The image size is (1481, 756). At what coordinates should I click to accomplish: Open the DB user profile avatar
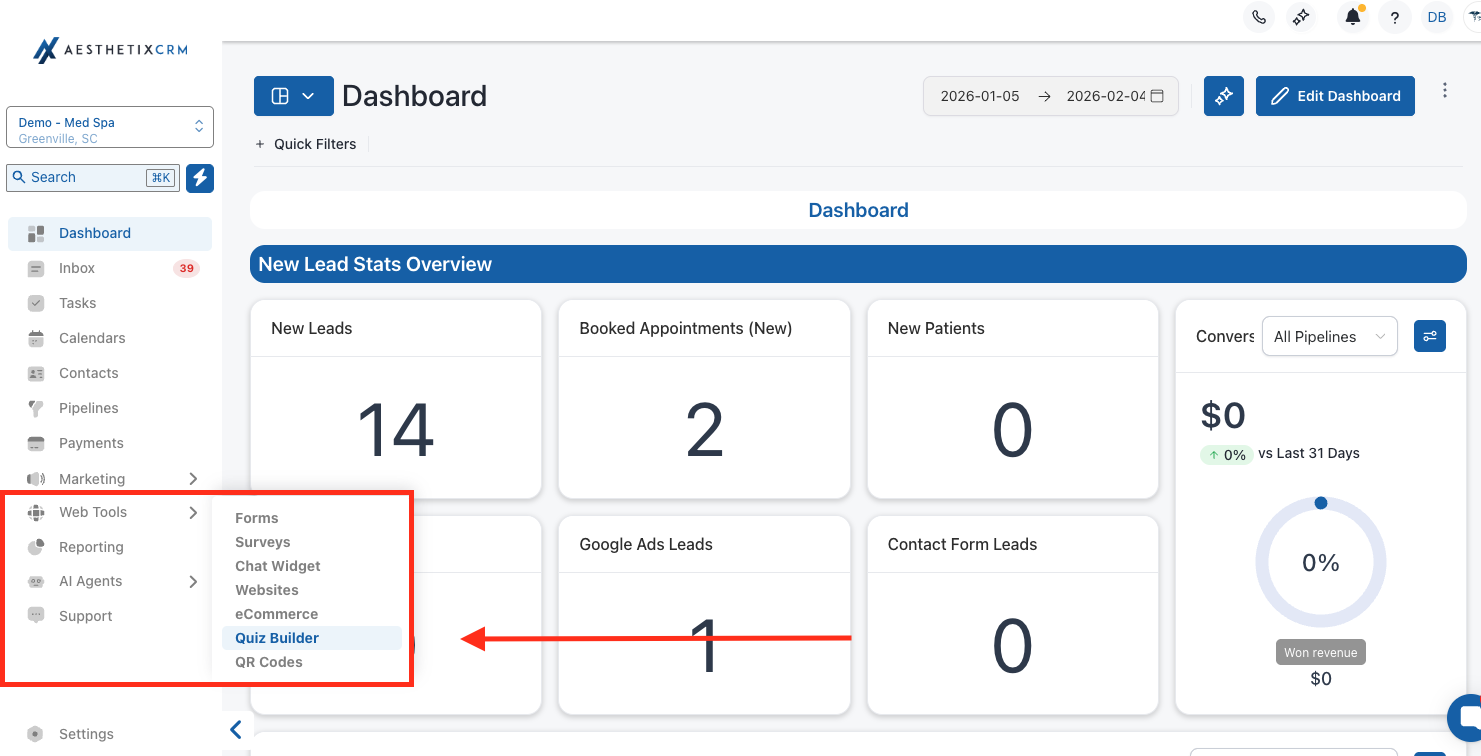(1437, 17)
